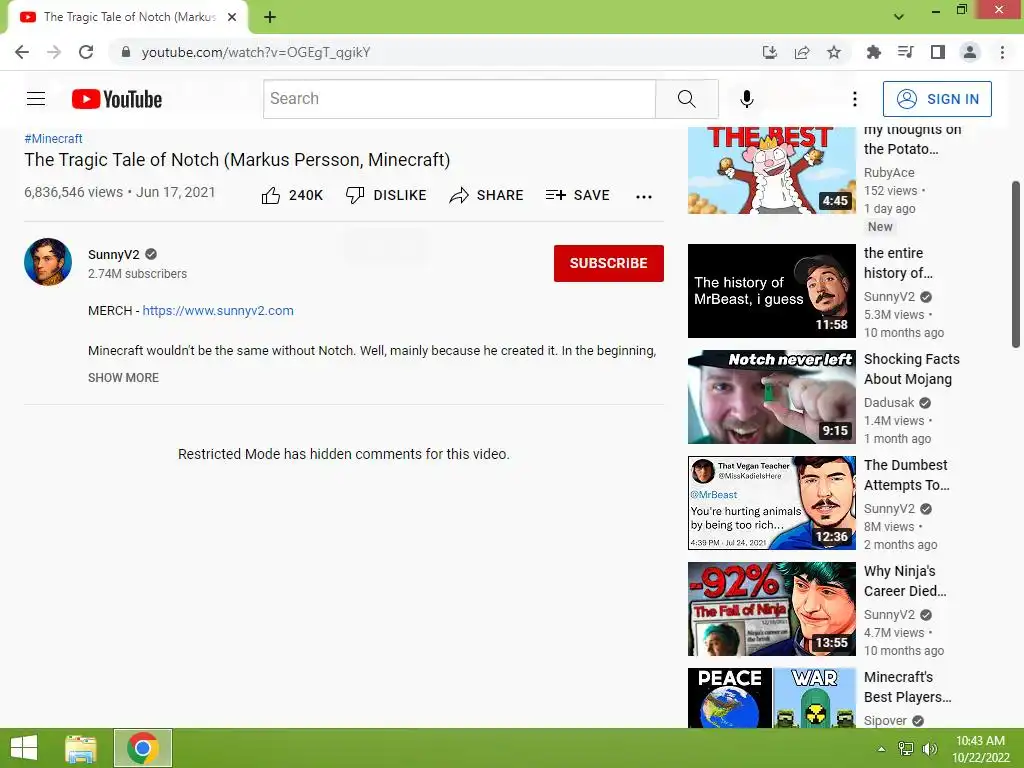The image size is (1024, 768).
Task: Open sunnyv2.com merch link
Action: pos(218,310)
